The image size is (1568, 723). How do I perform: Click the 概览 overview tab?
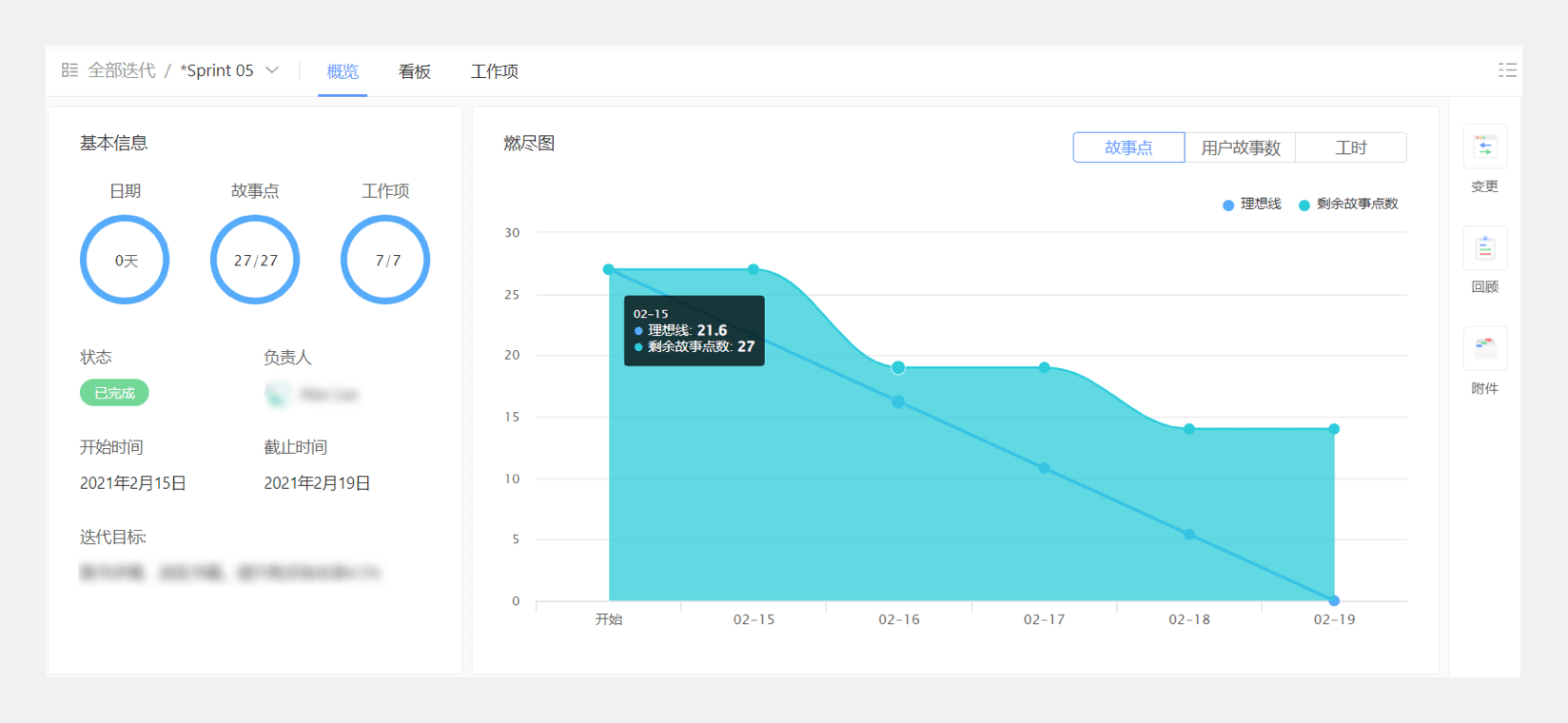[343, 71]
